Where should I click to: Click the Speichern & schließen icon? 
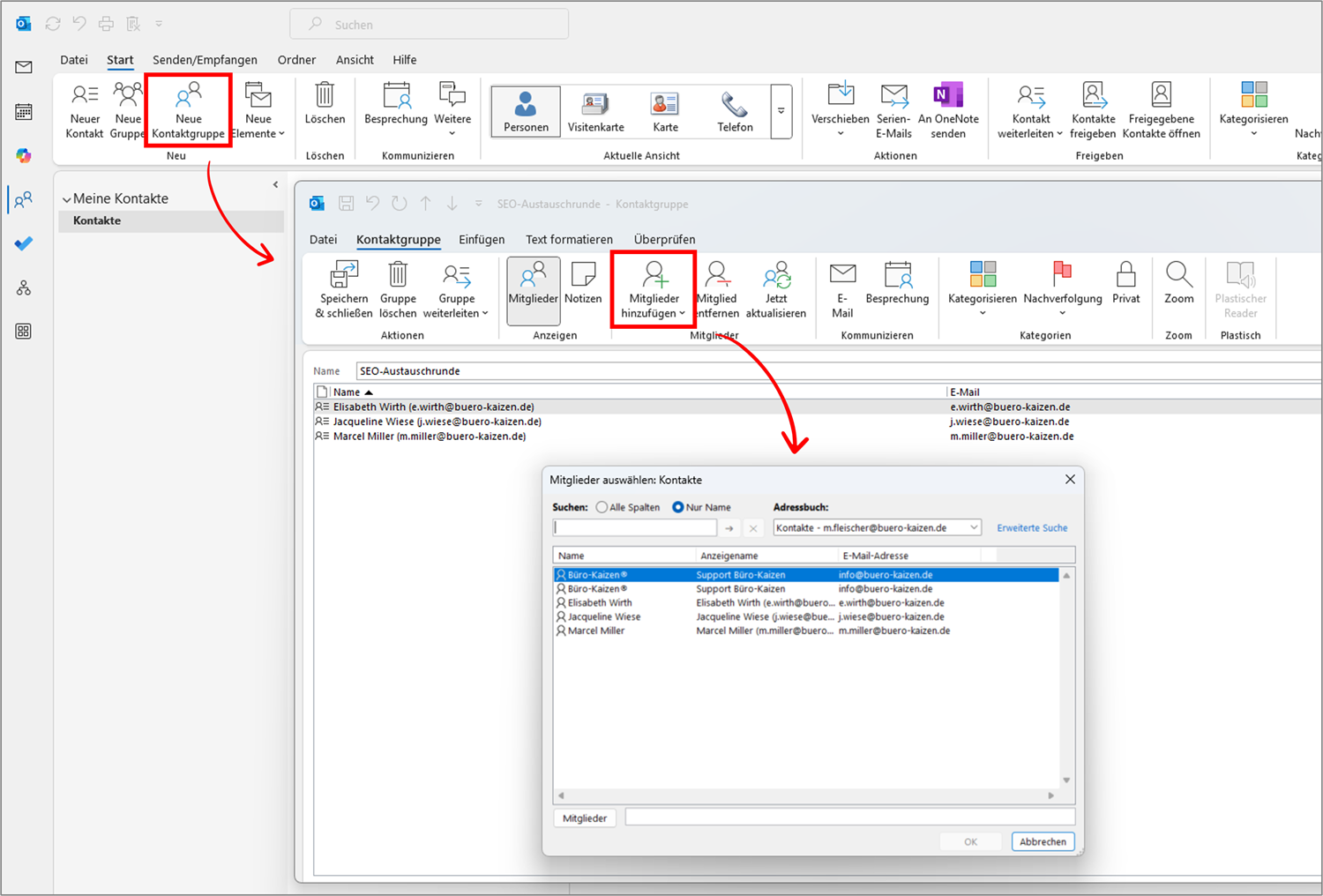click(x=344, y=275)
